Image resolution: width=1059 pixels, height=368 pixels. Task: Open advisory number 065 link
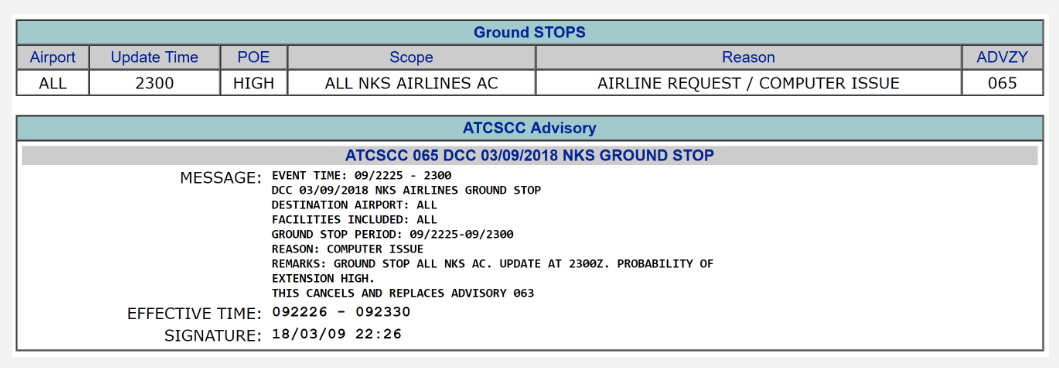tap(1002, 84)
